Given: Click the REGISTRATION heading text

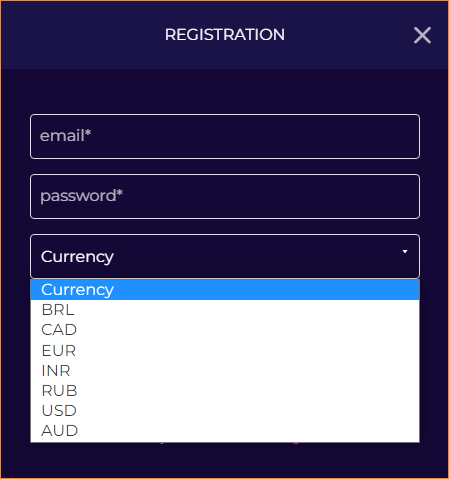Looking at the screenshot, I should 225,35.
